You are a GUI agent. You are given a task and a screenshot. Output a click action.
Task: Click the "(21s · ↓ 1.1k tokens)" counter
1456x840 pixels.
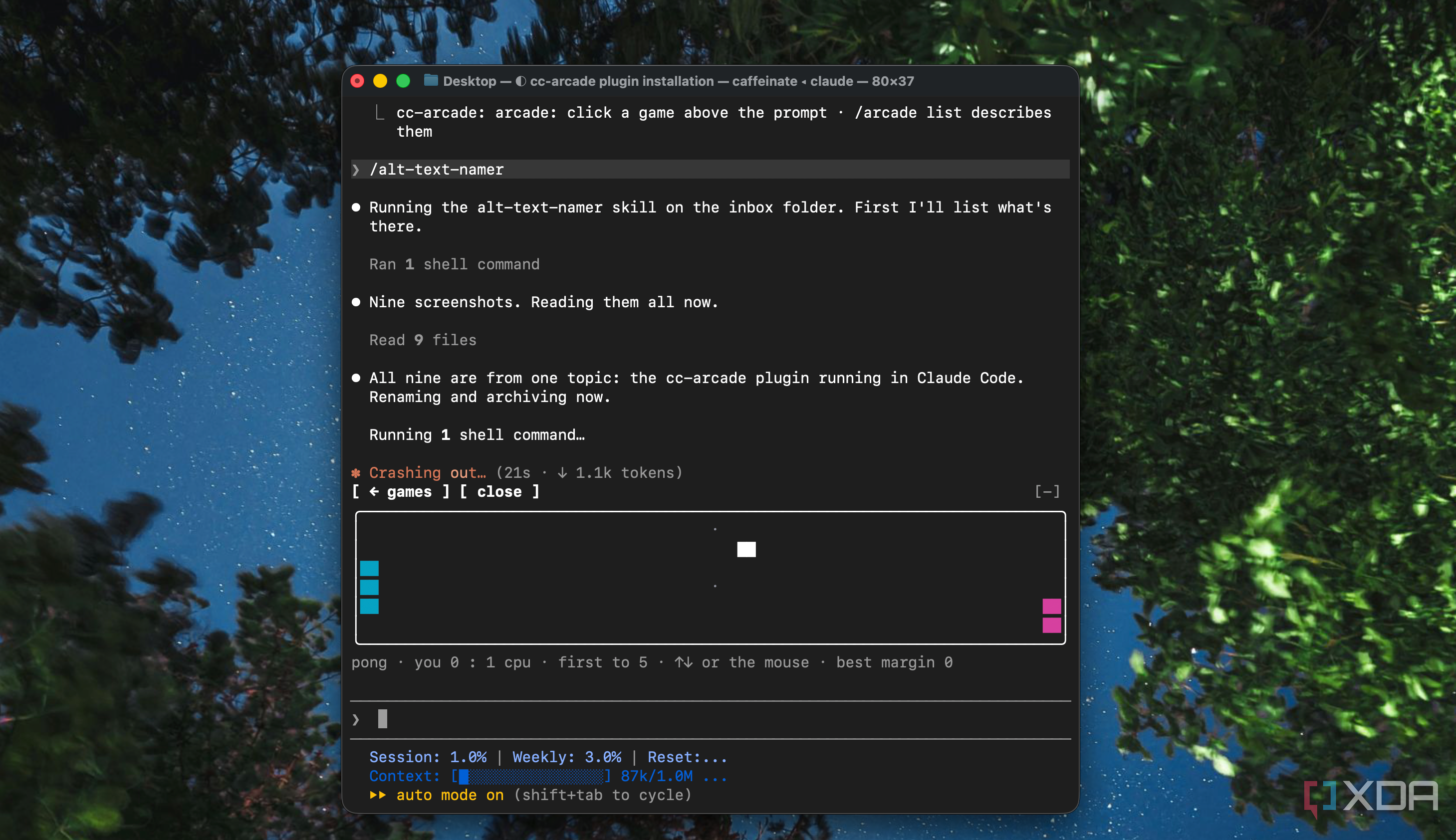[589, 472]
